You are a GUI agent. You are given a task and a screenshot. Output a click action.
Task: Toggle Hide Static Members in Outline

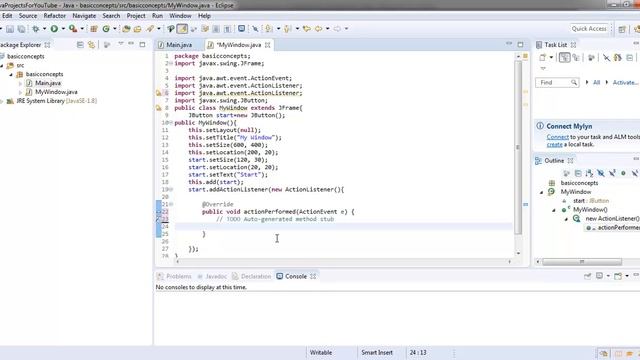(x=612, y=173)
